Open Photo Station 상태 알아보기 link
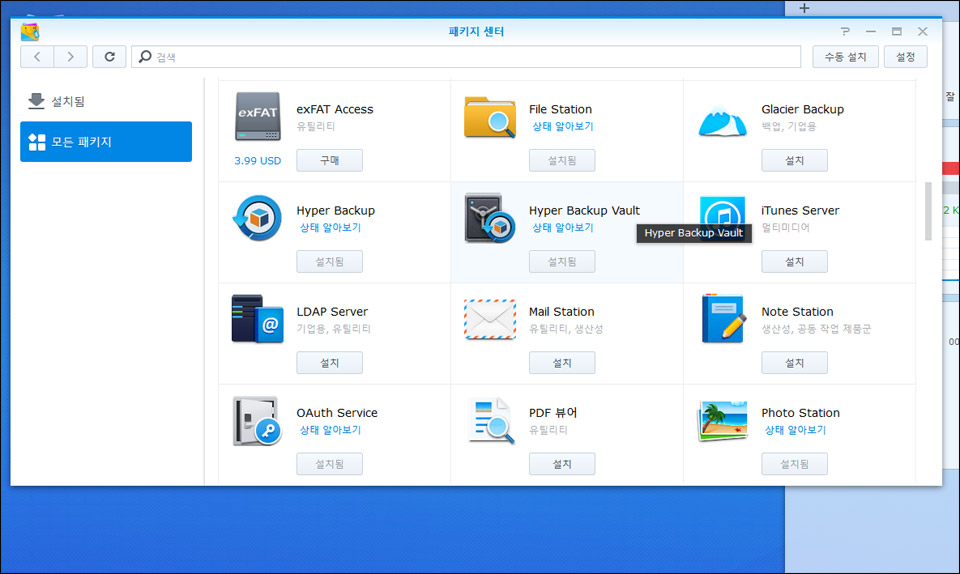 [x=795, y=430]
